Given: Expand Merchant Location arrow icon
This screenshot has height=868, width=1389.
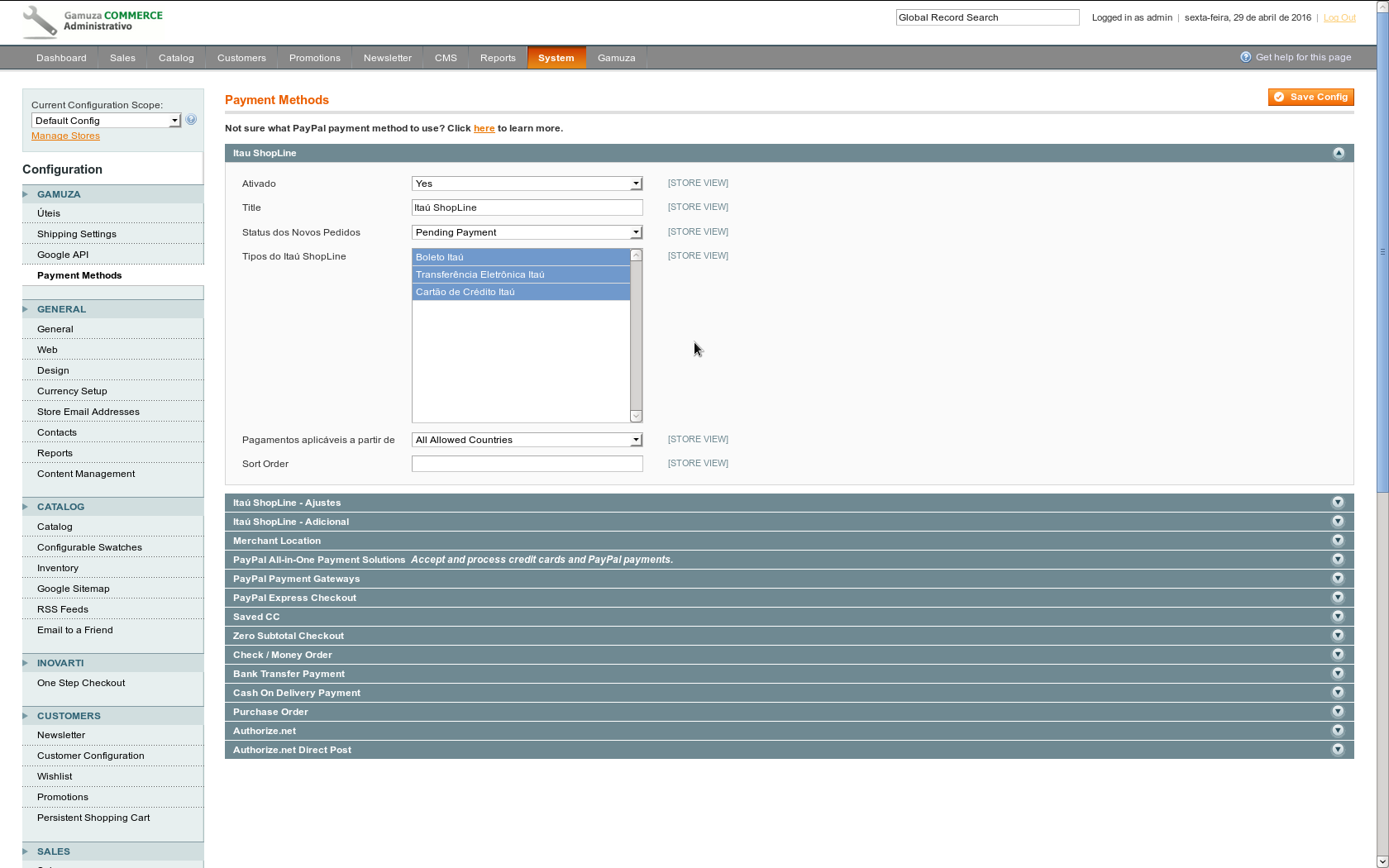Looking at the screenshot, I should click(1338, 541).
